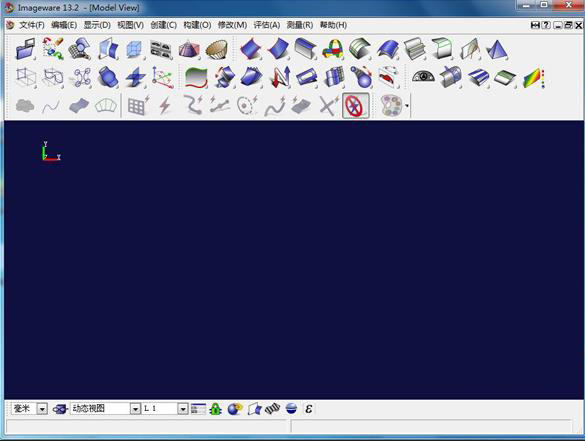Select the gray mesh fan icon
This screenshot has width=585, height=441.
pyautogui.click(x=106, y=106)
